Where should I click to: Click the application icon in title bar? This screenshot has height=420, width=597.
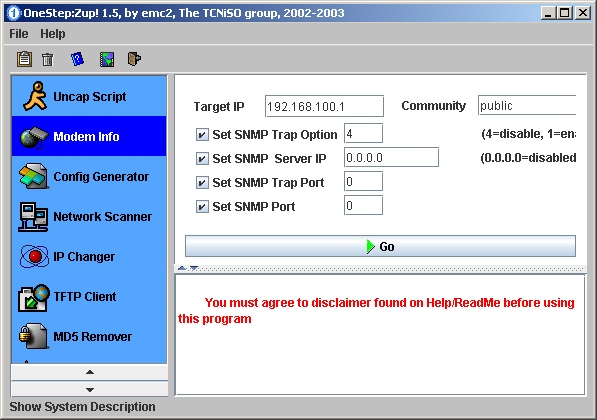click(x=13, y=13)
